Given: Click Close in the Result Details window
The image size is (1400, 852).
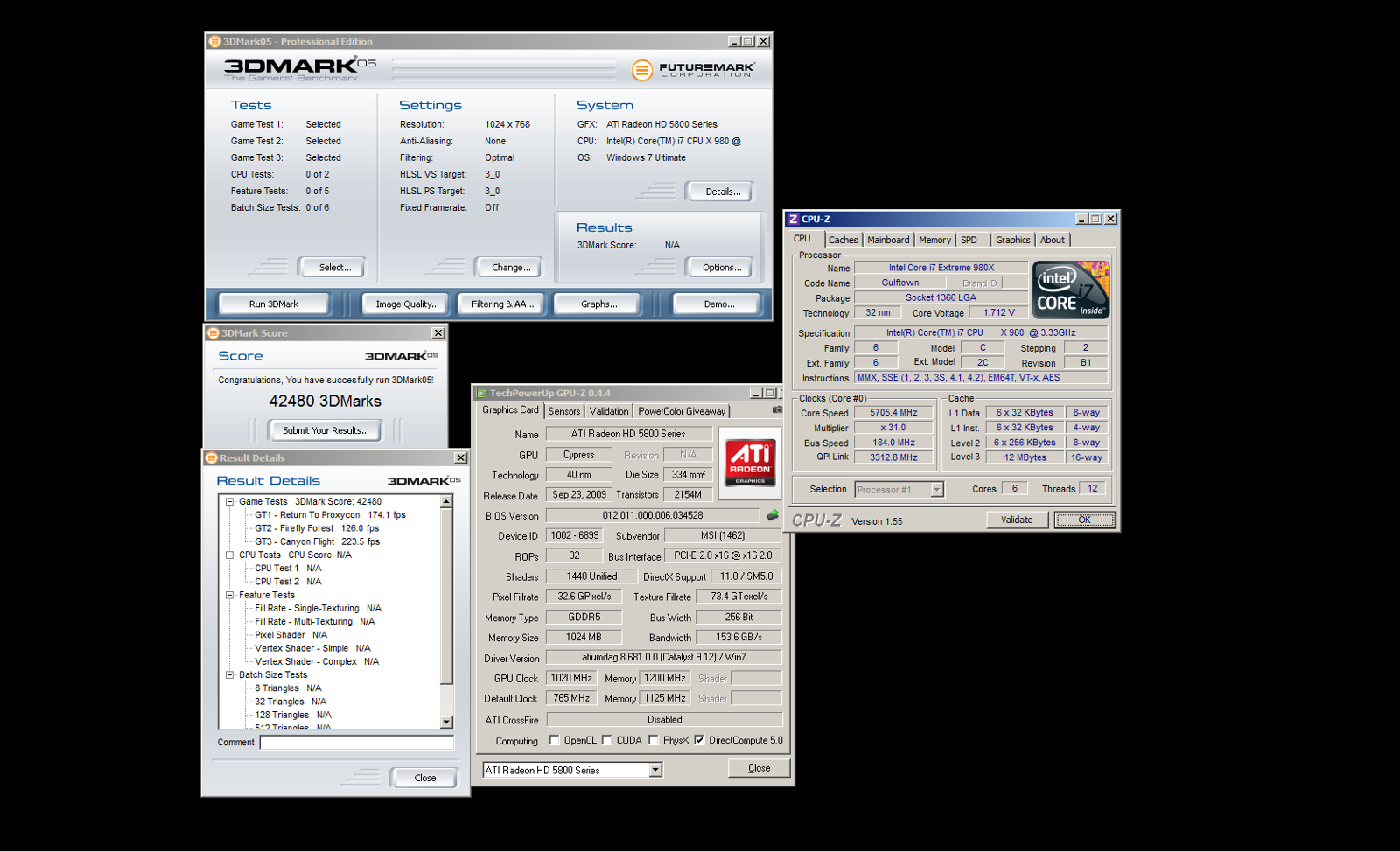Looking at the screenshot, I should coord(424,778).
